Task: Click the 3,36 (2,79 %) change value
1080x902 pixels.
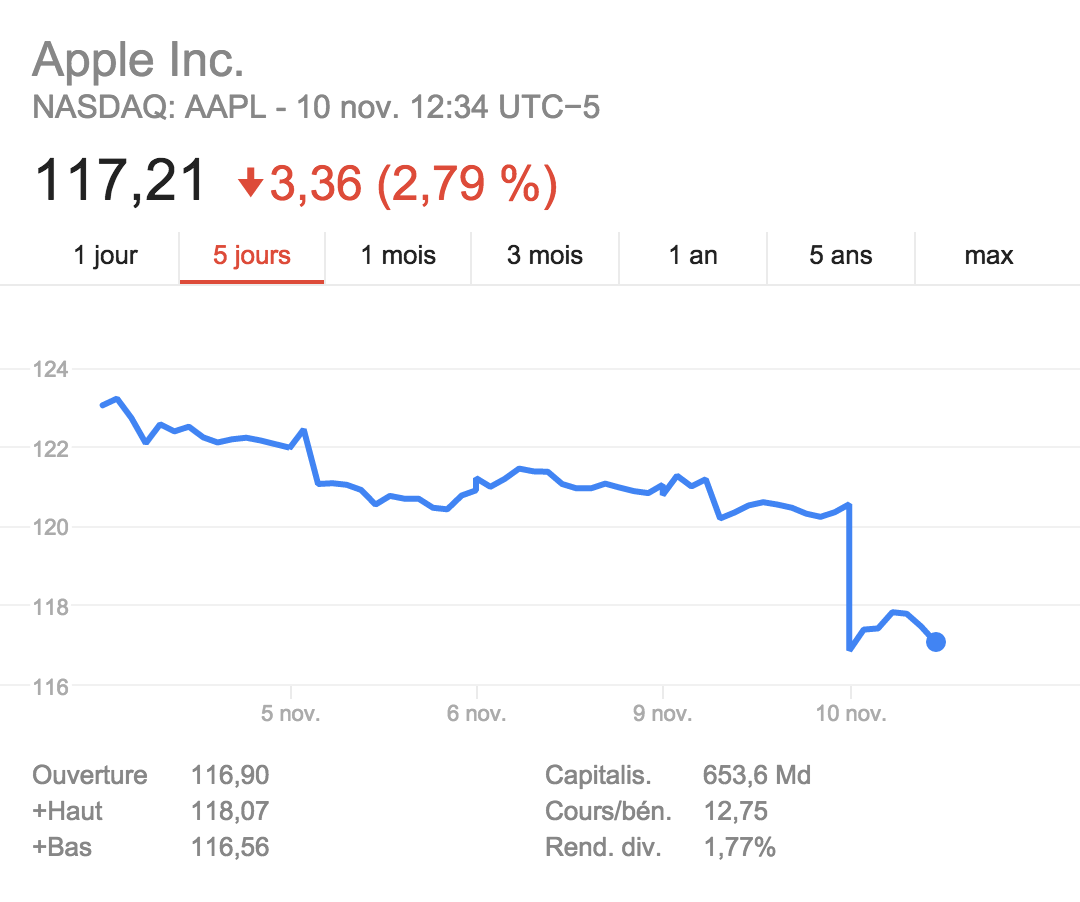Action: click(413, 184)
